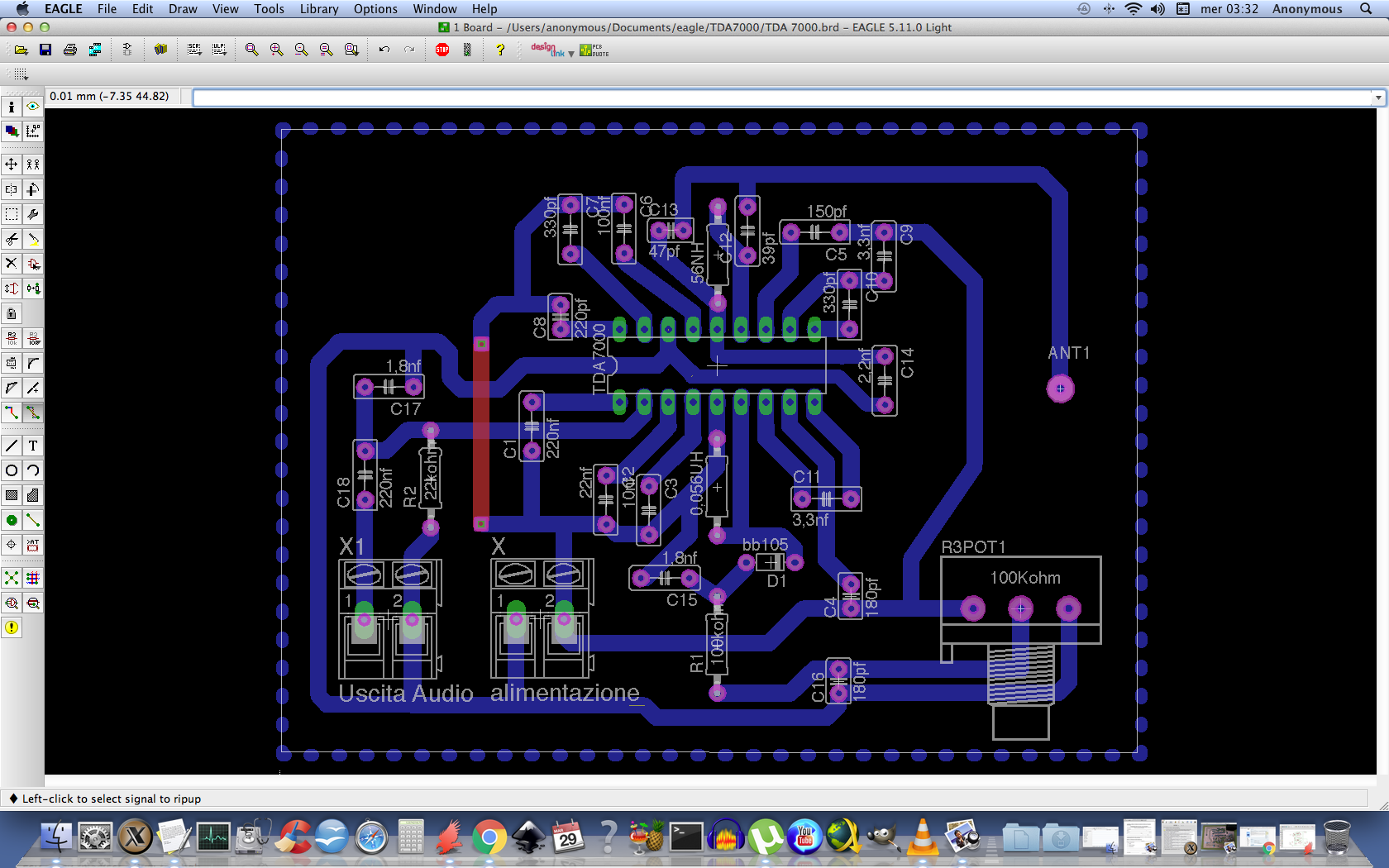This screenshot has height=868, width=1389.
Task: Pick the Via tool
Action: point(12,520)
